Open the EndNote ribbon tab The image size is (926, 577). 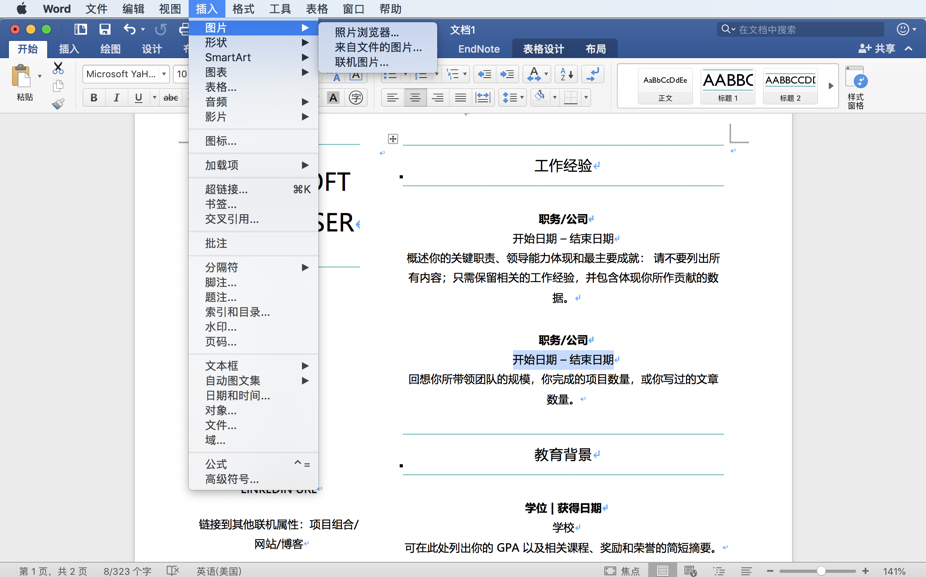479,49
